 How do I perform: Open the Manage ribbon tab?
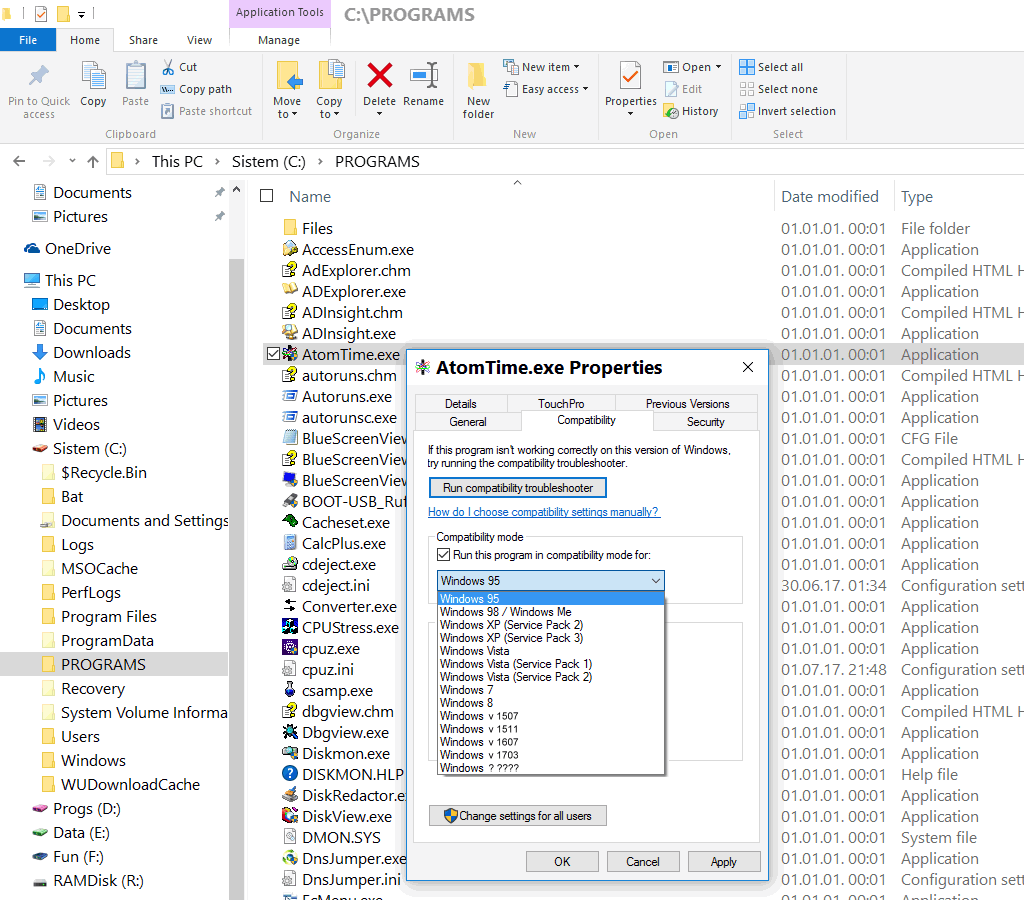pyautogui.click(x=279, y=40)
